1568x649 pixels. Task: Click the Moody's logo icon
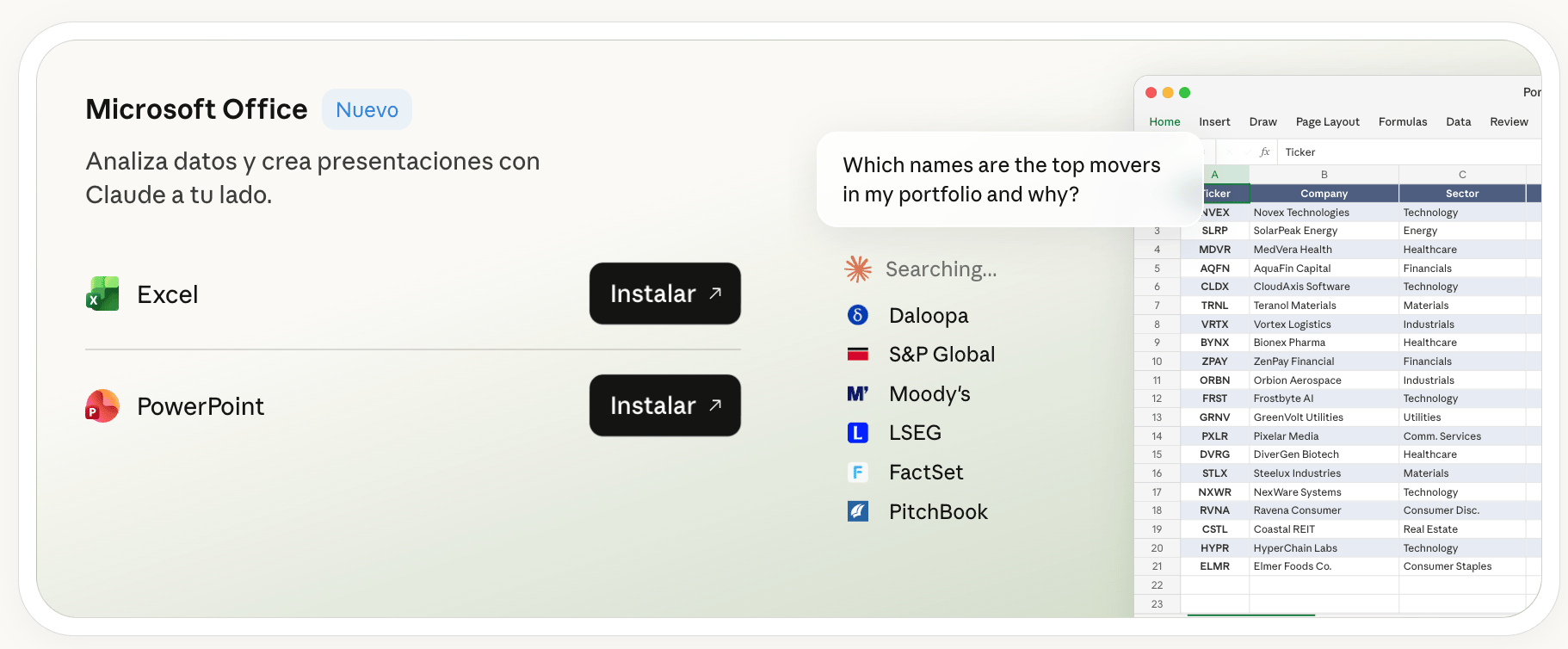click(x=857, y=393)
